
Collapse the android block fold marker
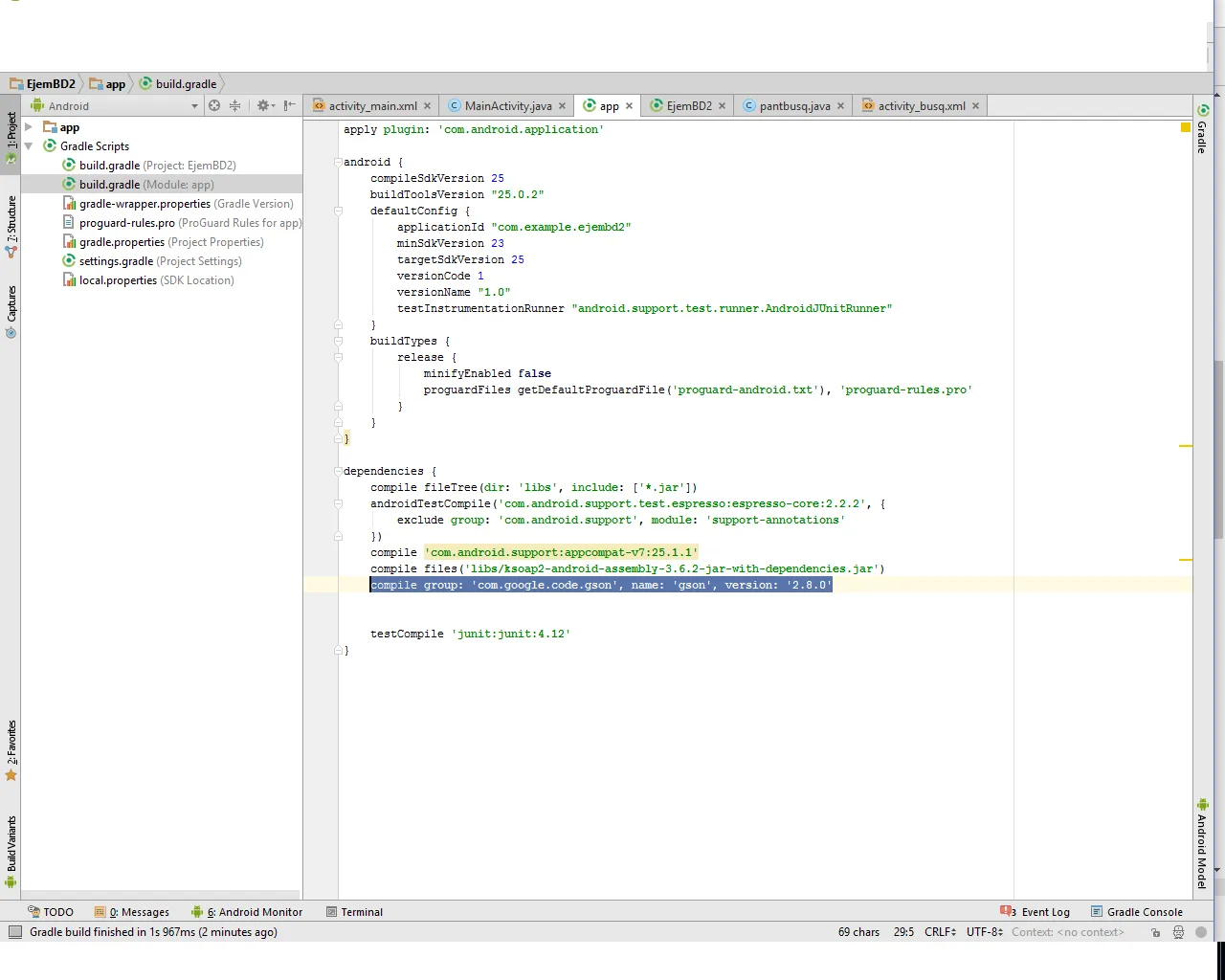pyautogui.click(x=338, y=162)
